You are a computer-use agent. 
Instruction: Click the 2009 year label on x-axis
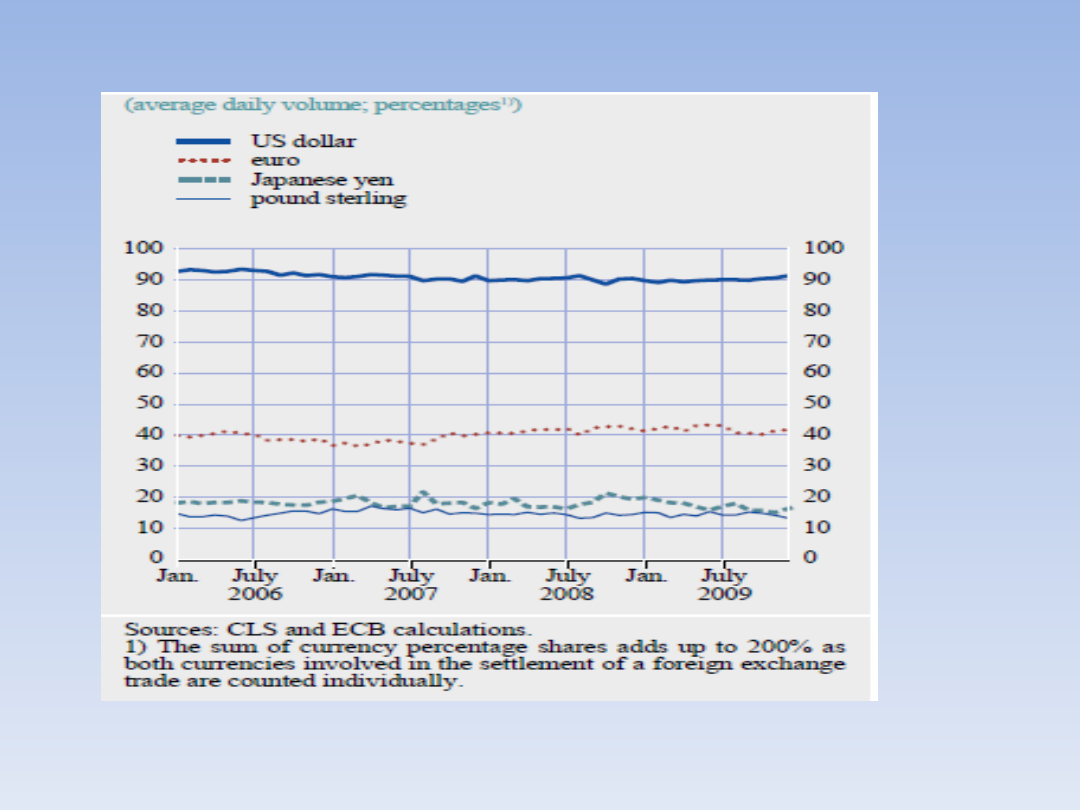click(x=723, y=594)
